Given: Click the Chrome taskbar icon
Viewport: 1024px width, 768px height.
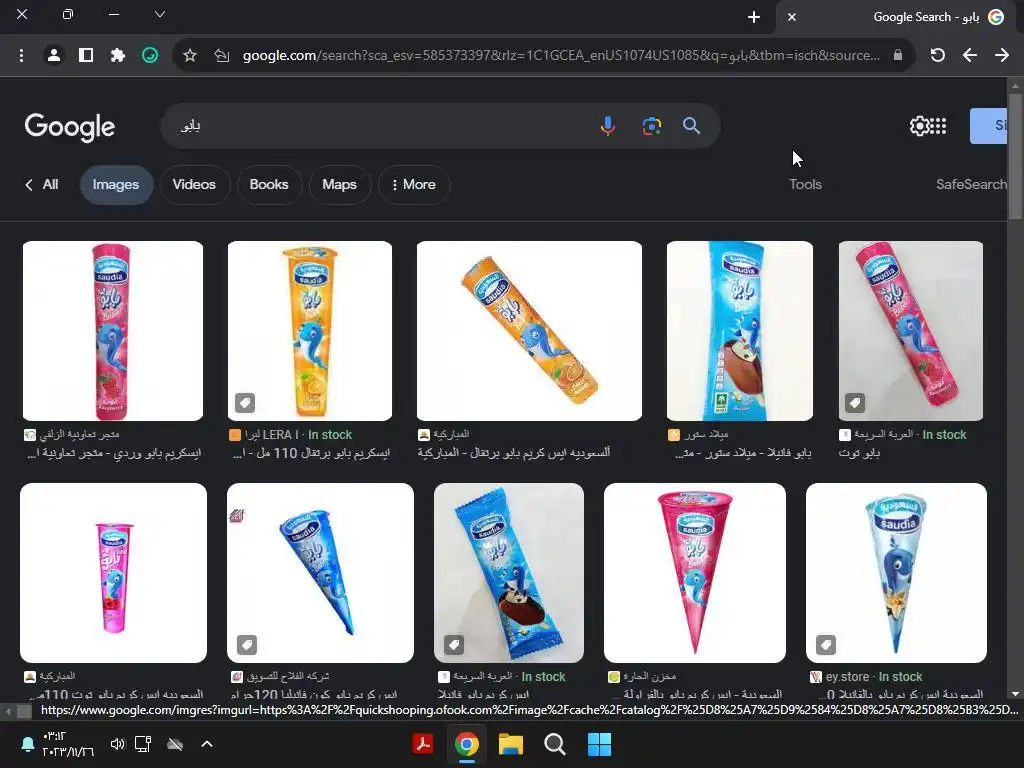Looking at the screenshot, I should [x=466, y=744].
